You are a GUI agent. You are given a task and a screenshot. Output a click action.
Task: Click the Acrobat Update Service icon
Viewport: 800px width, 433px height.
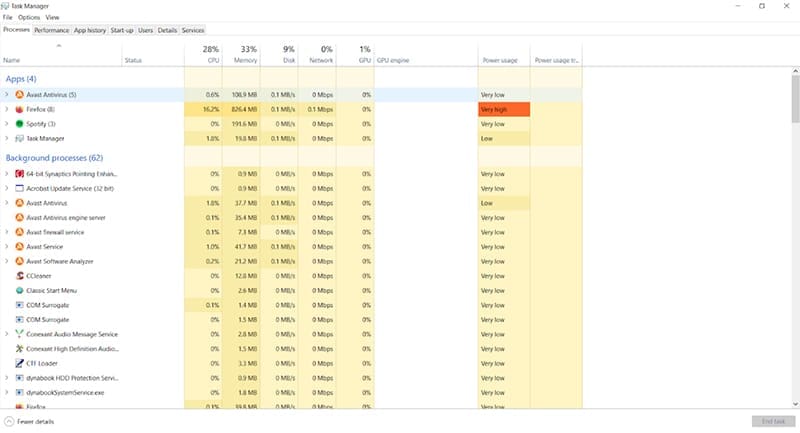point(19,188)
